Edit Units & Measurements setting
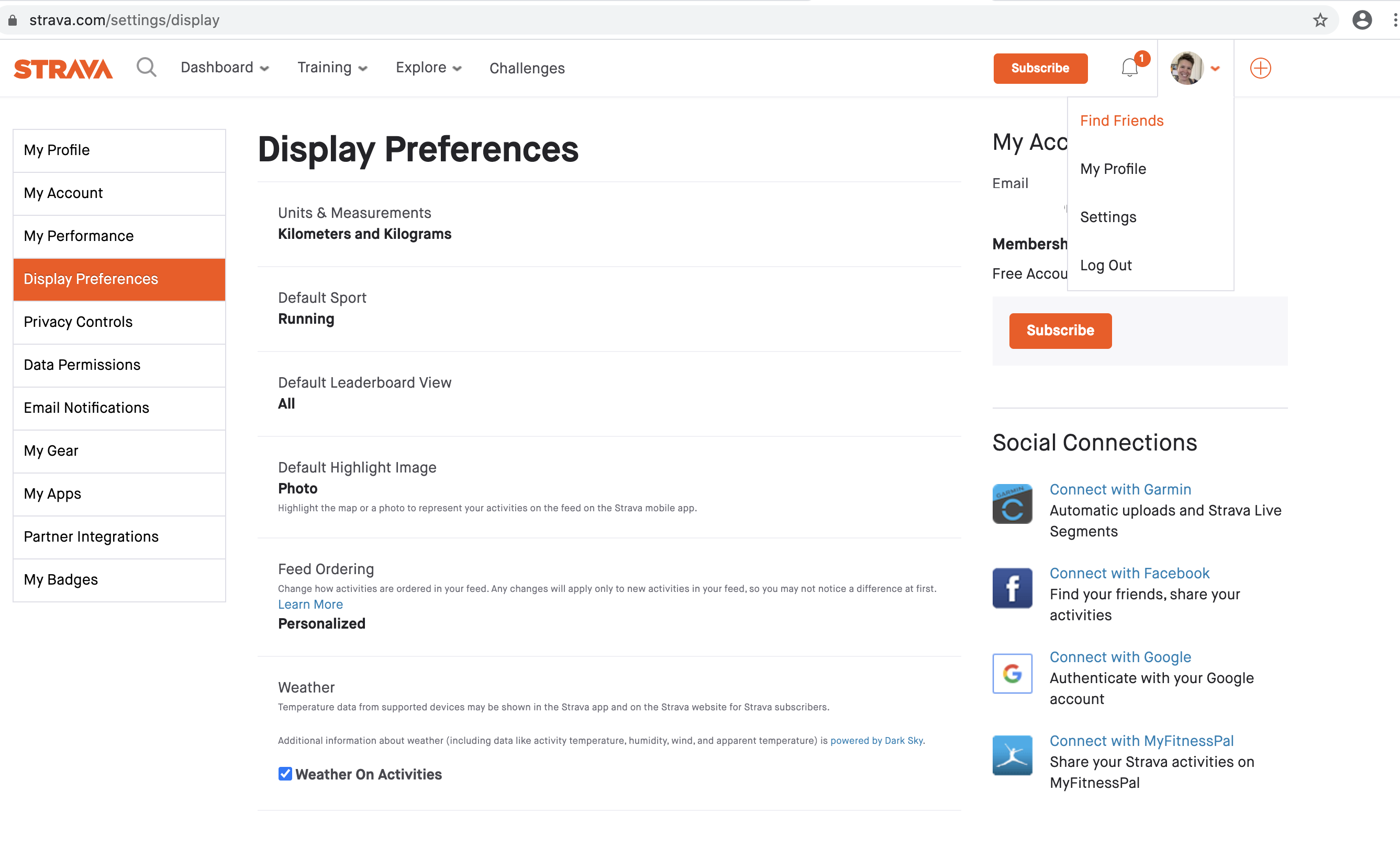 (x=609, y=224)
